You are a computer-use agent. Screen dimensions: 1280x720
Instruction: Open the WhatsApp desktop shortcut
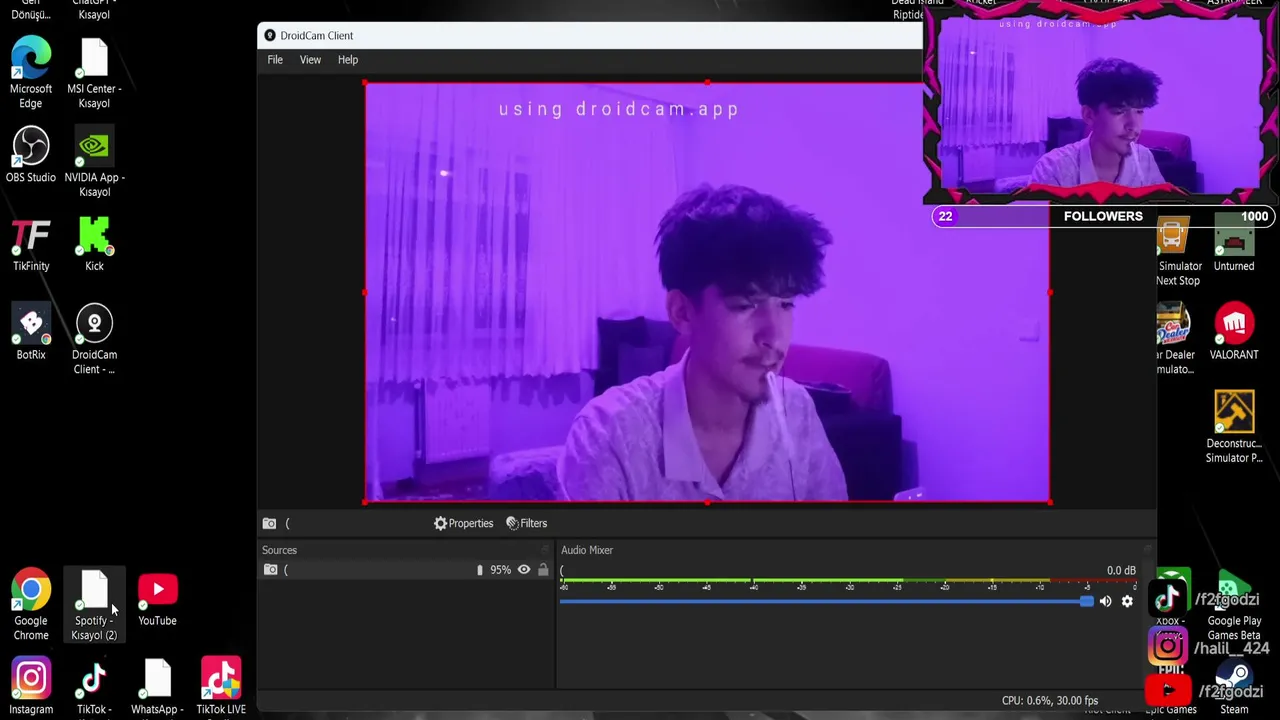157,688
